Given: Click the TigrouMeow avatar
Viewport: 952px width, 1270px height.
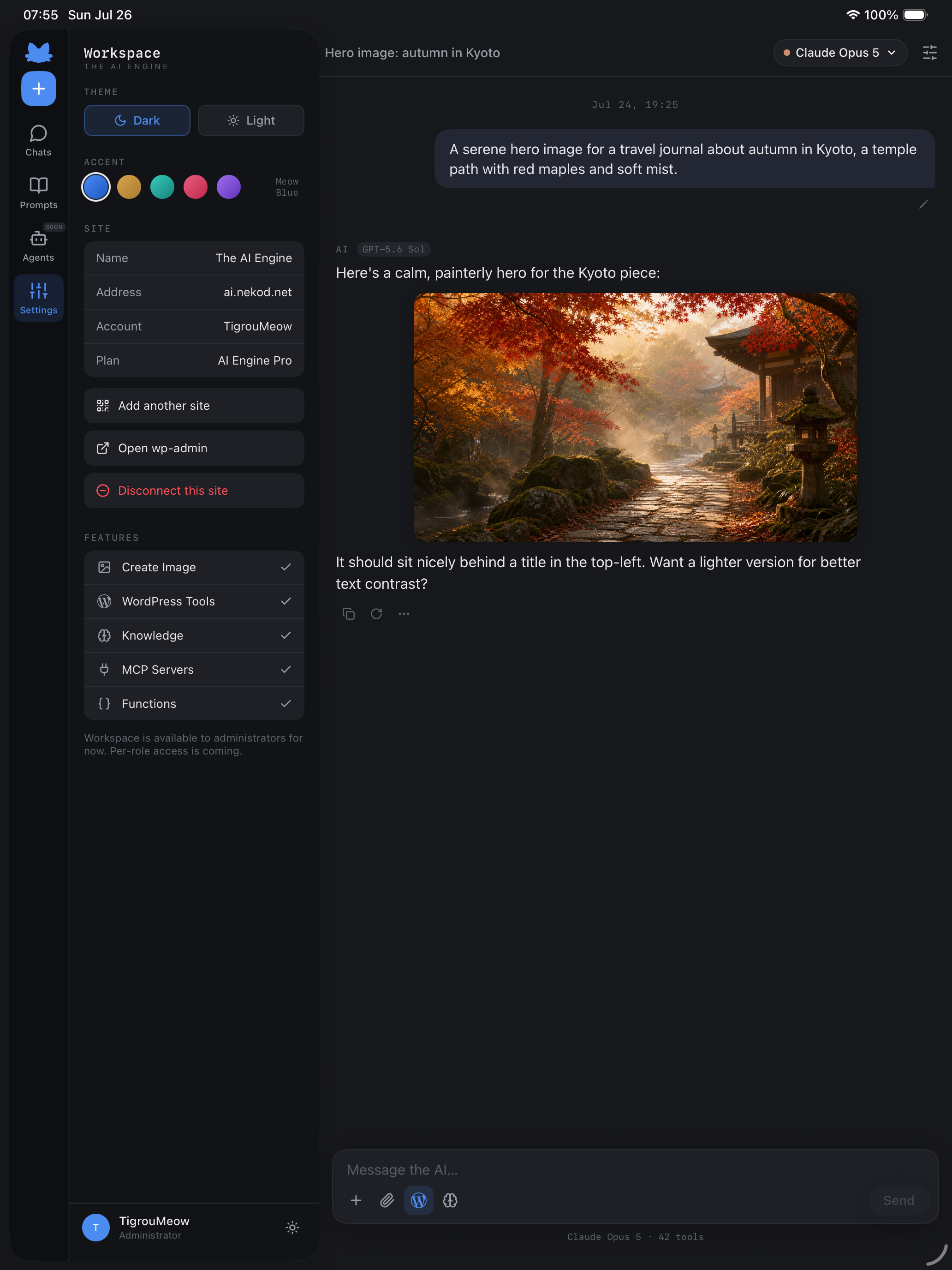Looking at the screenshot, I should click(96, 1228).
